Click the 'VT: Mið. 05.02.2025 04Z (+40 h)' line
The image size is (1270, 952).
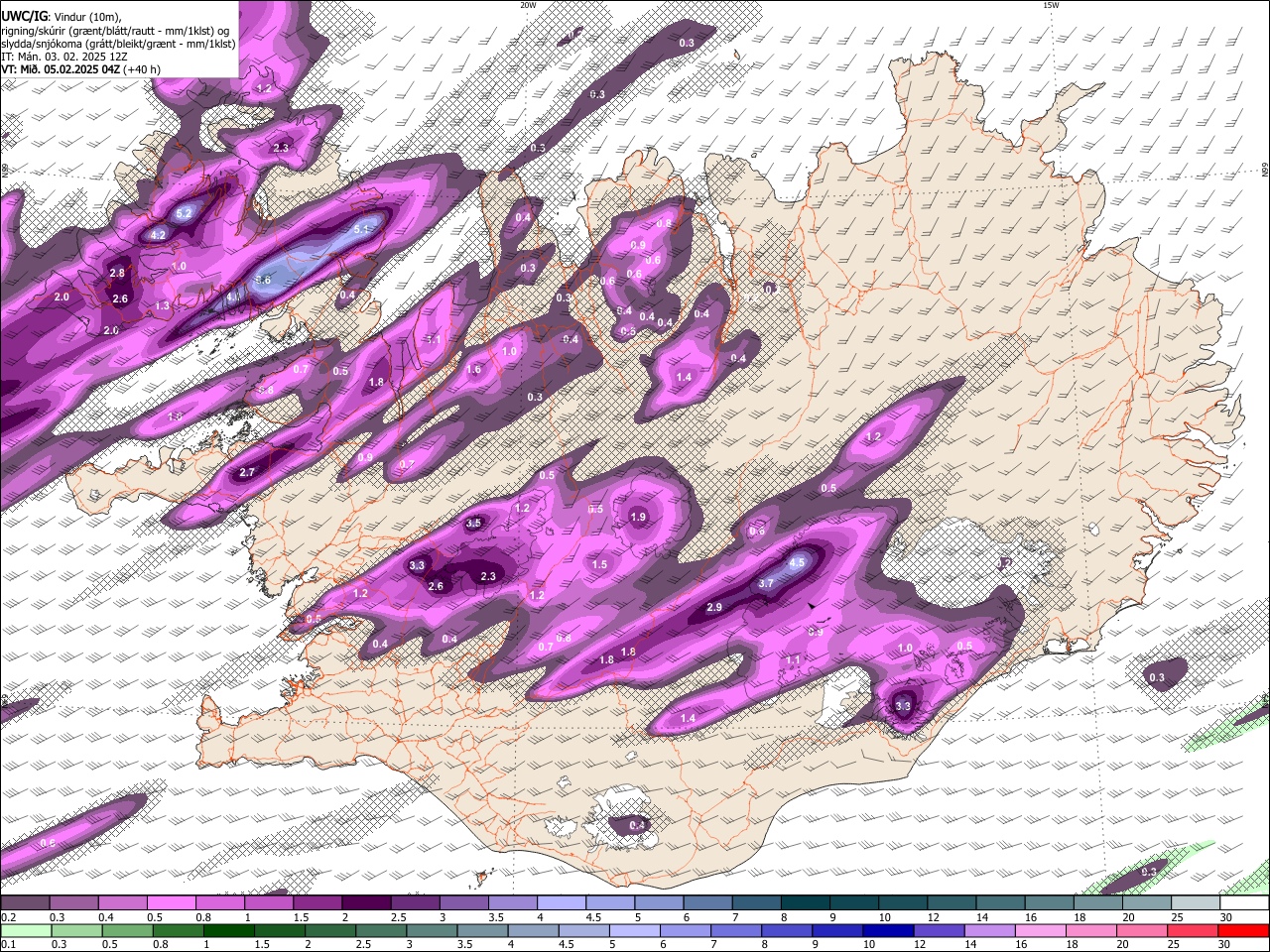coord(80,69)
